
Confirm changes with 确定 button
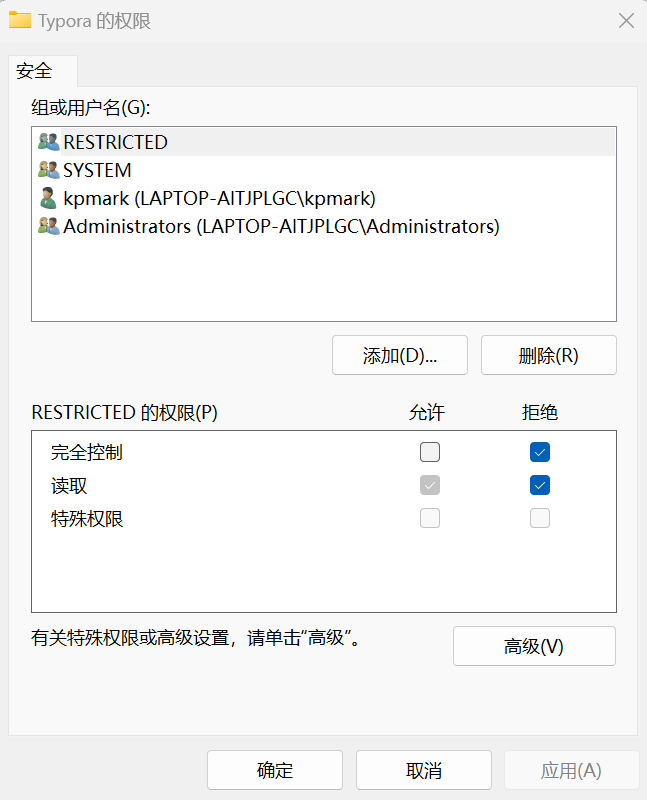[275, 770]
